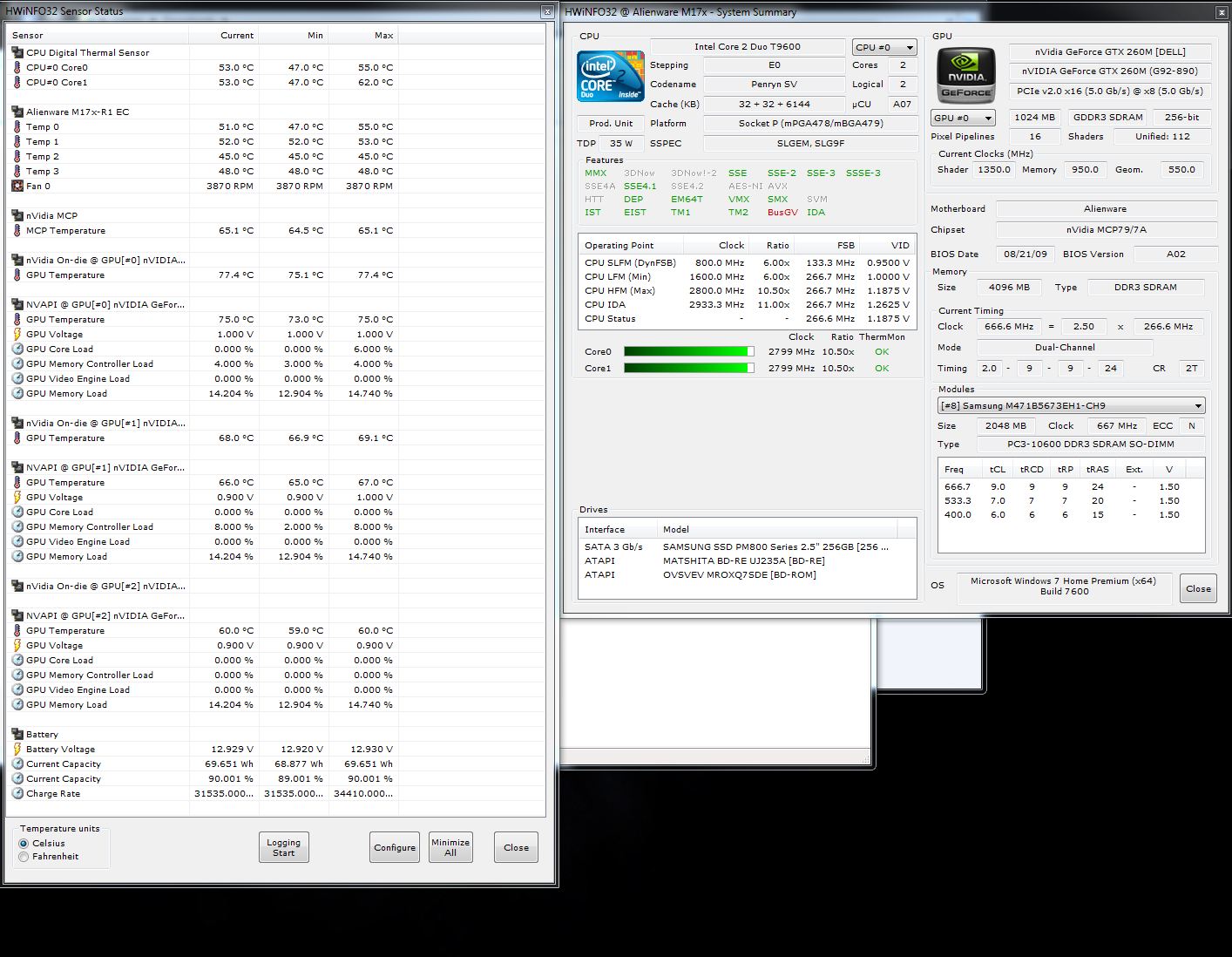The image size is (1232, 957).
Task: Click nVidia On-die GPU[#2] chip icon
Action: tap(17, 586)
